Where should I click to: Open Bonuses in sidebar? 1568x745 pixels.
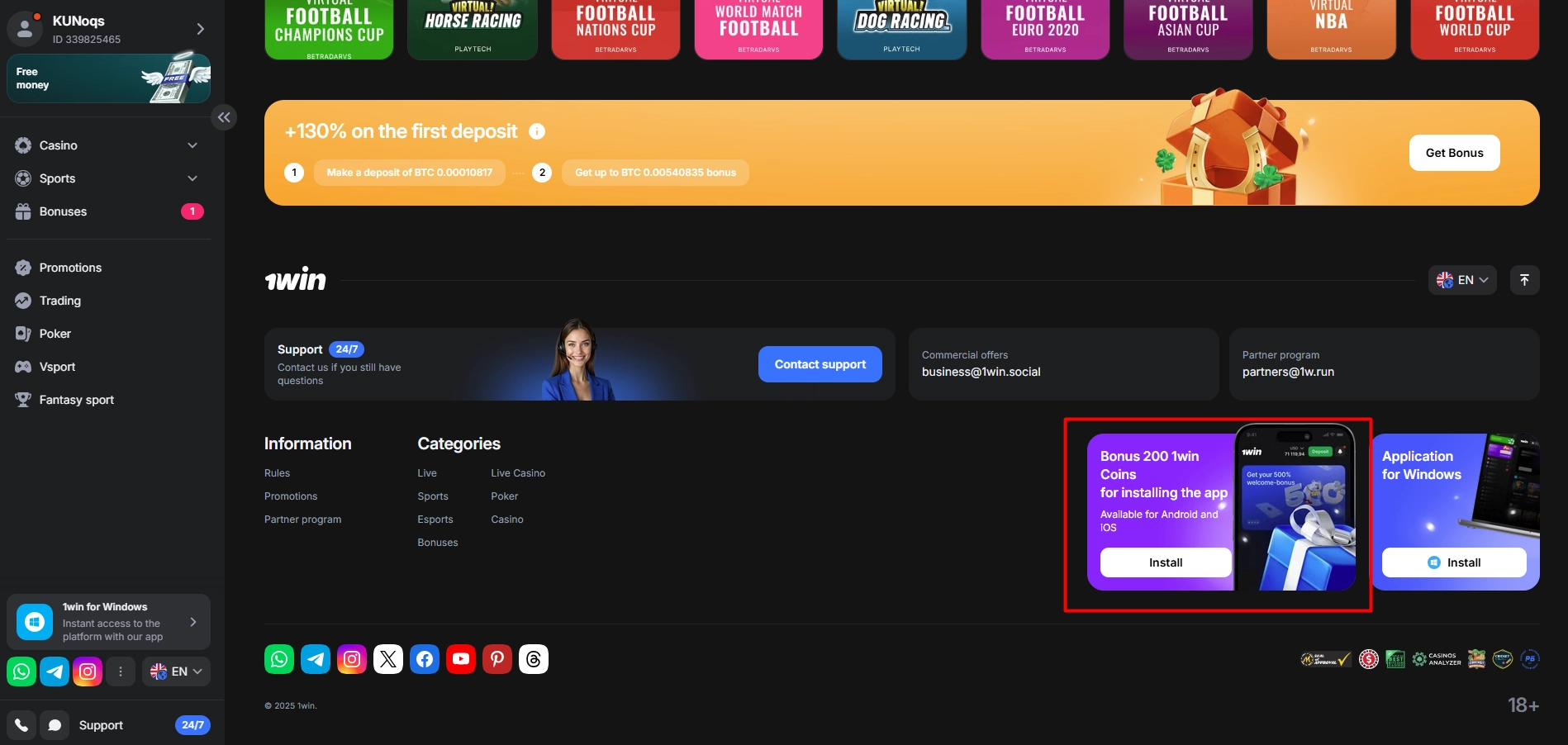coord(108,211)
